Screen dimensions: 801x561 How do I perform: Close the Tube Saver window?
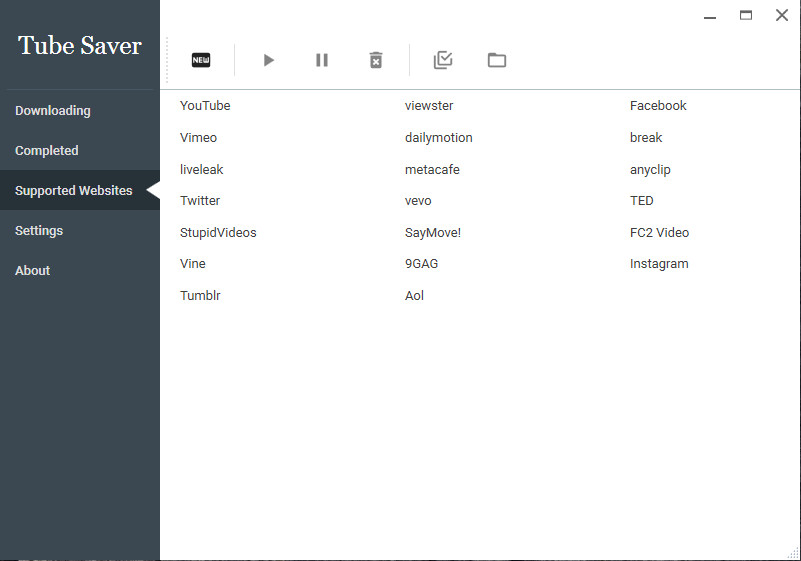(782, 15)
